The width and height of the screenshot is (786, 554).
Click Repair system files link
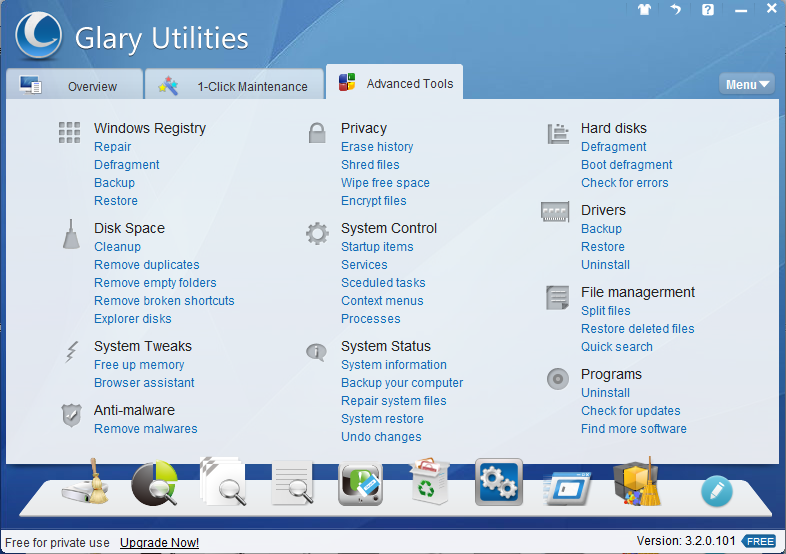pos(394,401)
